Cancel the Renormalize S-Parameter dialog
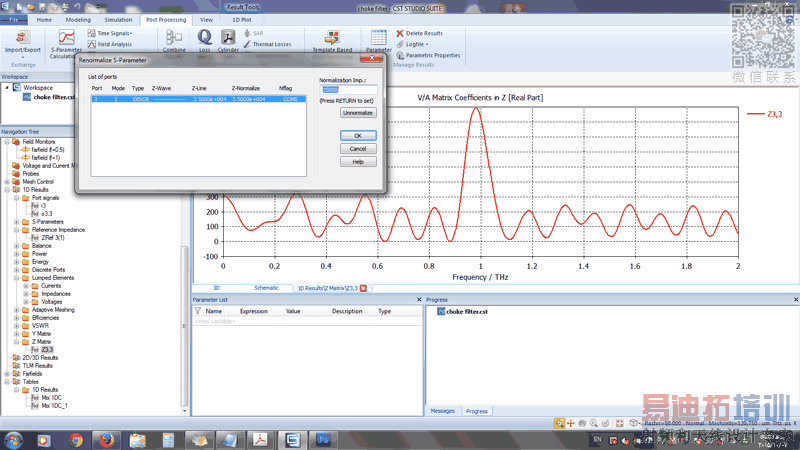The image size is (800, 450). (x=358, y=149)
